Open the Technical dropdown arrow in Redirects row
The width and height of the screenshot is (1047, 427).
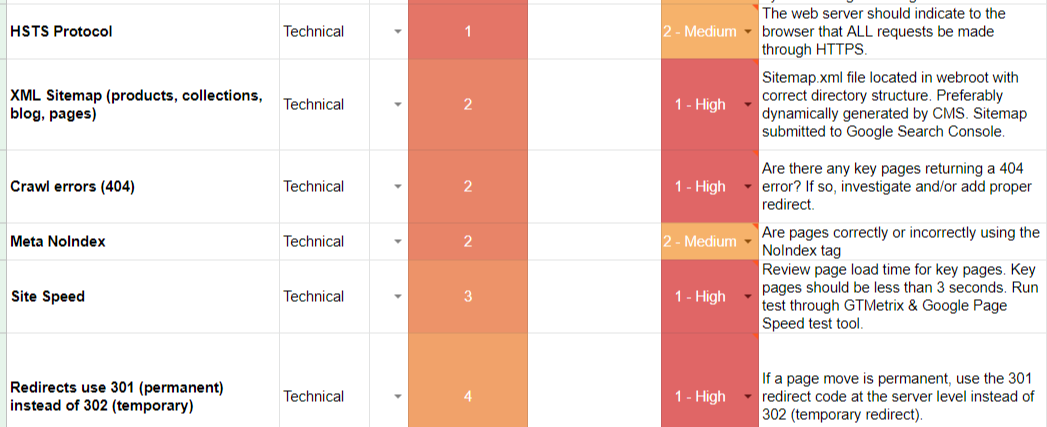[397, 397]
